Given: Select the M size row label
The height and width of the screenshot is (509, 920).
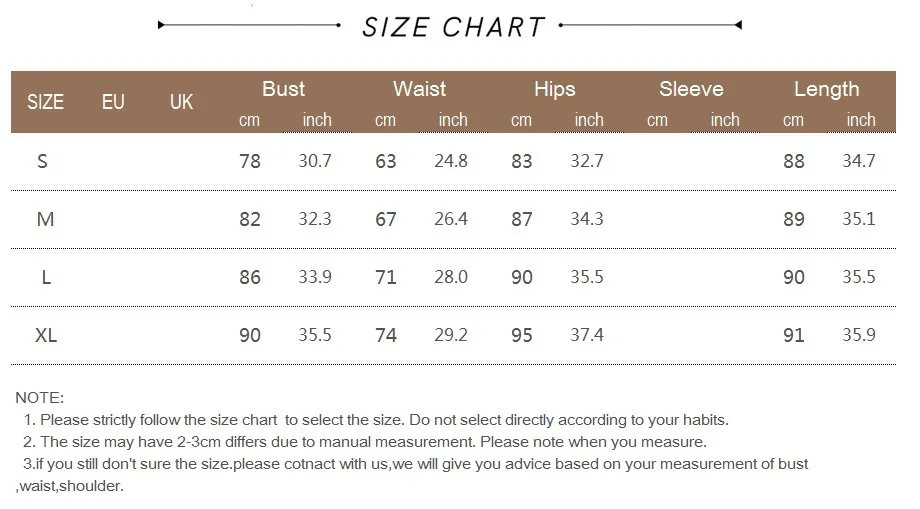Looking at the screenshot, I should [45, 219].
